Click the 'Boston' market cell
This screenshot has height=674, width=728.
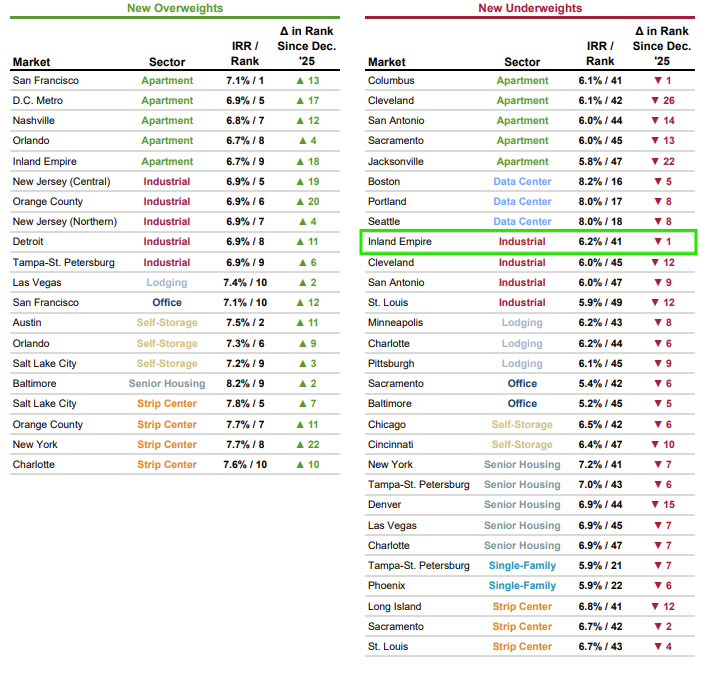[x=384, y=181]
